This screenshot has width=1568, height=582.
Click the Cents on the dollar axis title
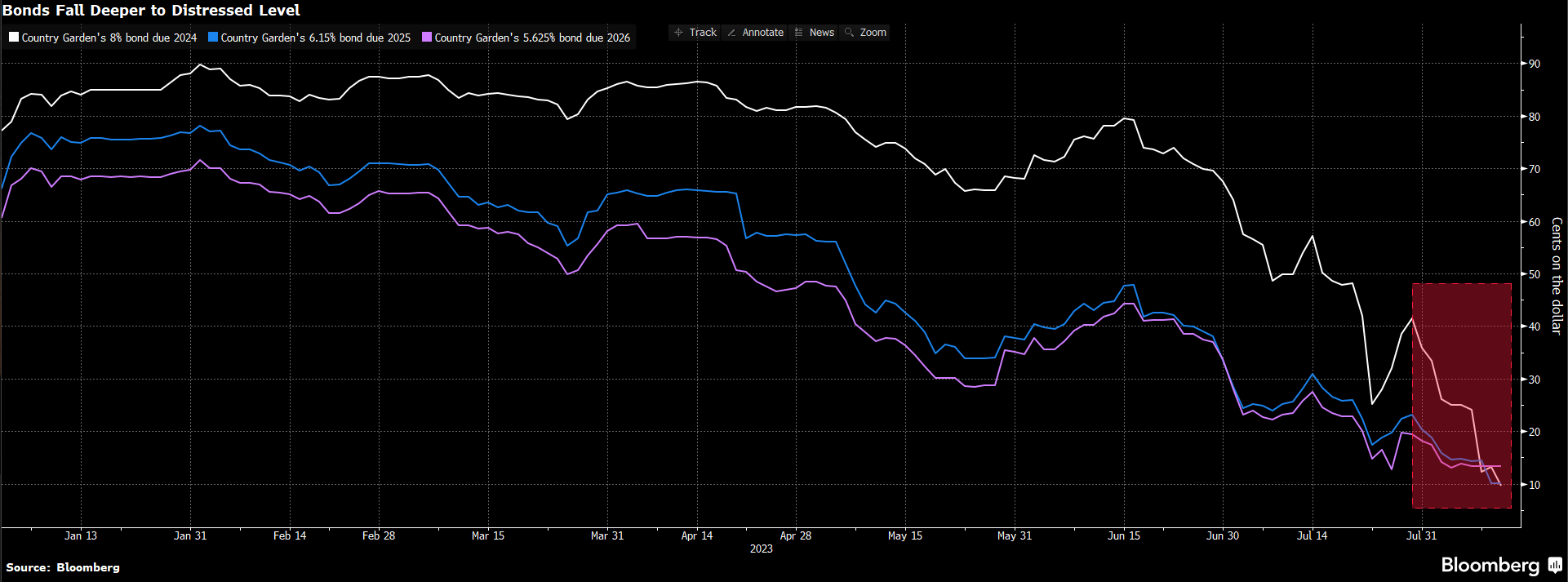[1557, 275]
